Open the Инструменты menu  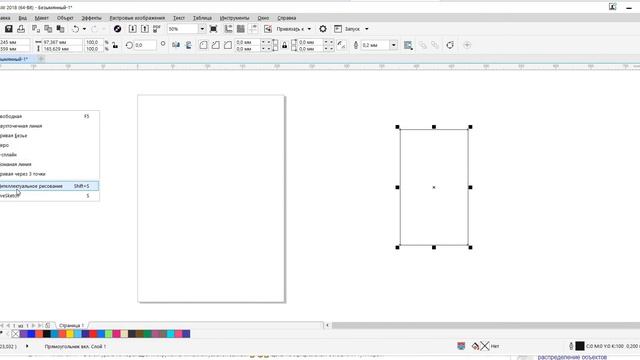click(234, 18)
